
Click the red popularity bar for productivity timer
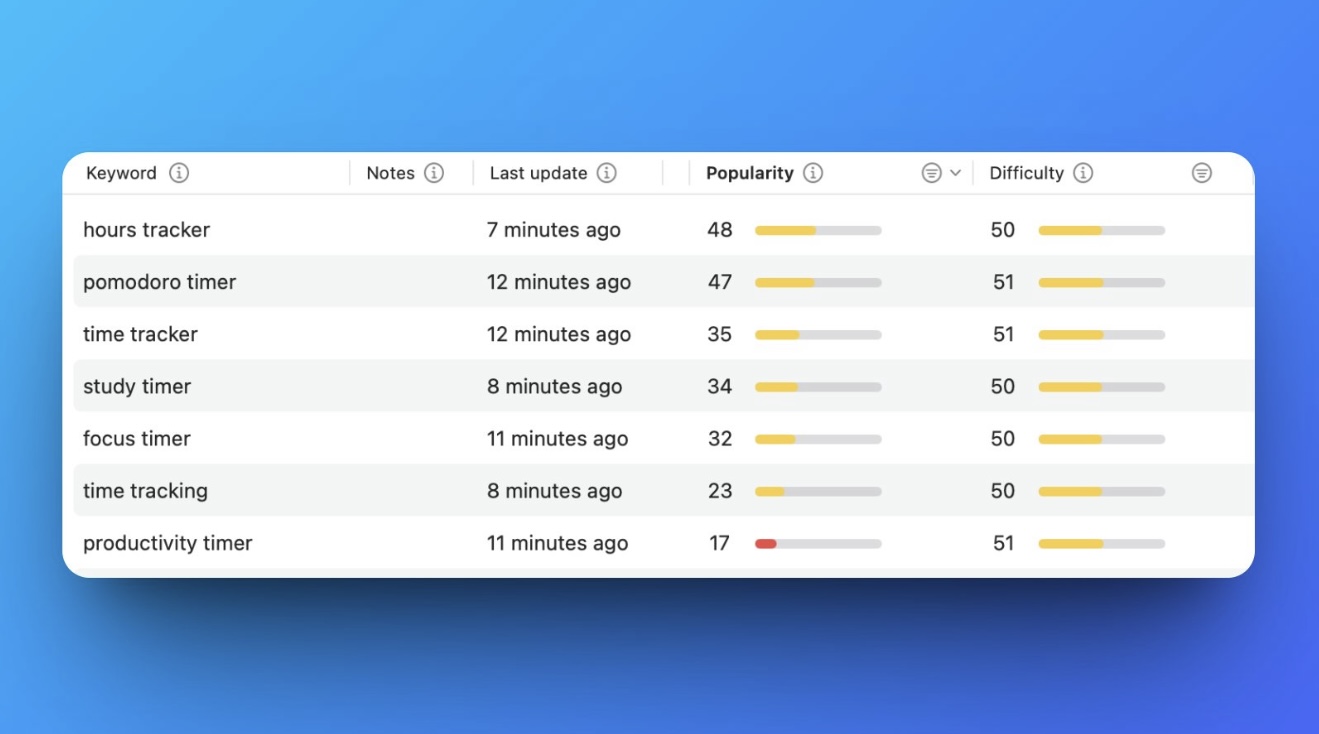[766, 544]
